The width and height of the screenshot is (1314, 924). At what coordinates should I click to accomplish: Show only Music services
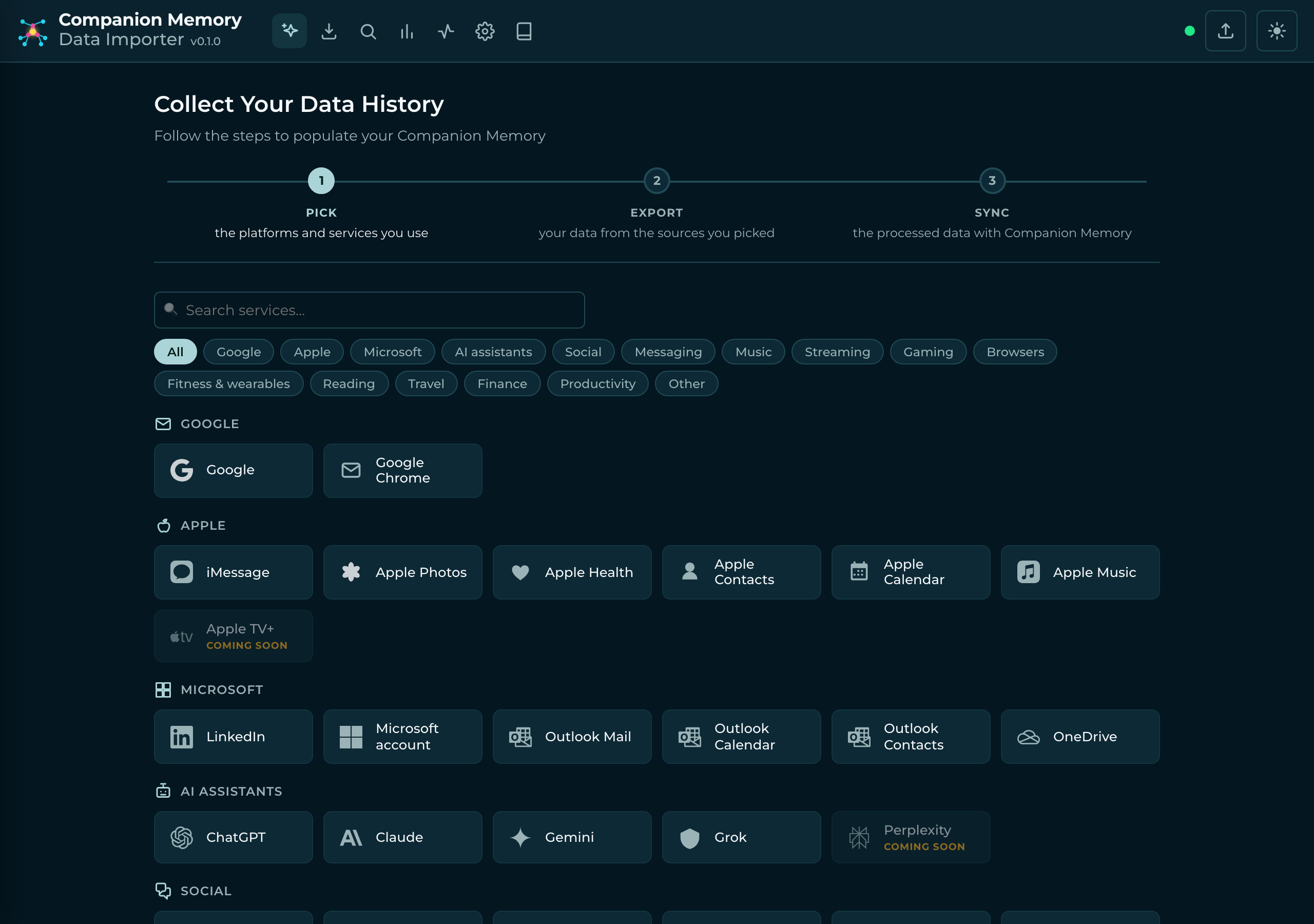tap(753, 352)
